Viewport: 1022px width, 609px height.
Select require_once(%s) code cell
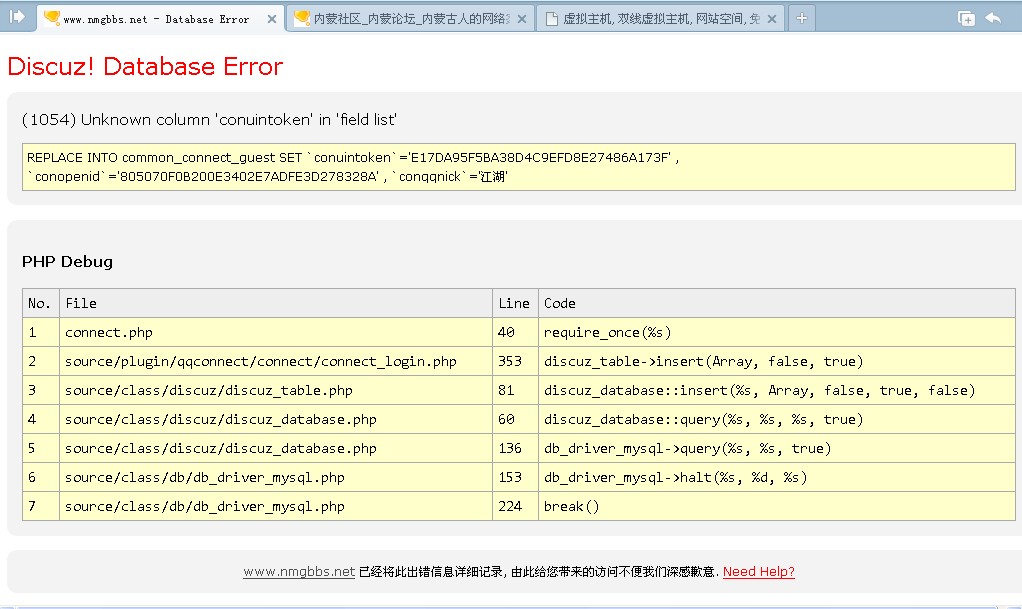[777, 333]
